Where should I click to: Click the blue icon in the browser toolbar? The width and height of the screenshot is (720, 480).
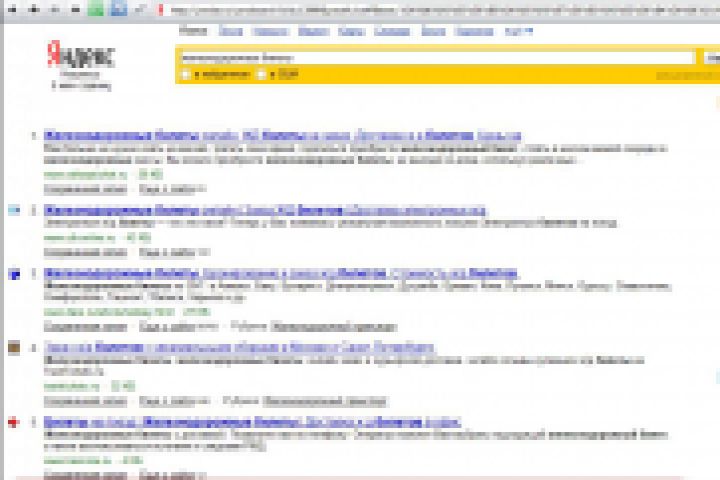pyautogui.click(x=119, y=9)
